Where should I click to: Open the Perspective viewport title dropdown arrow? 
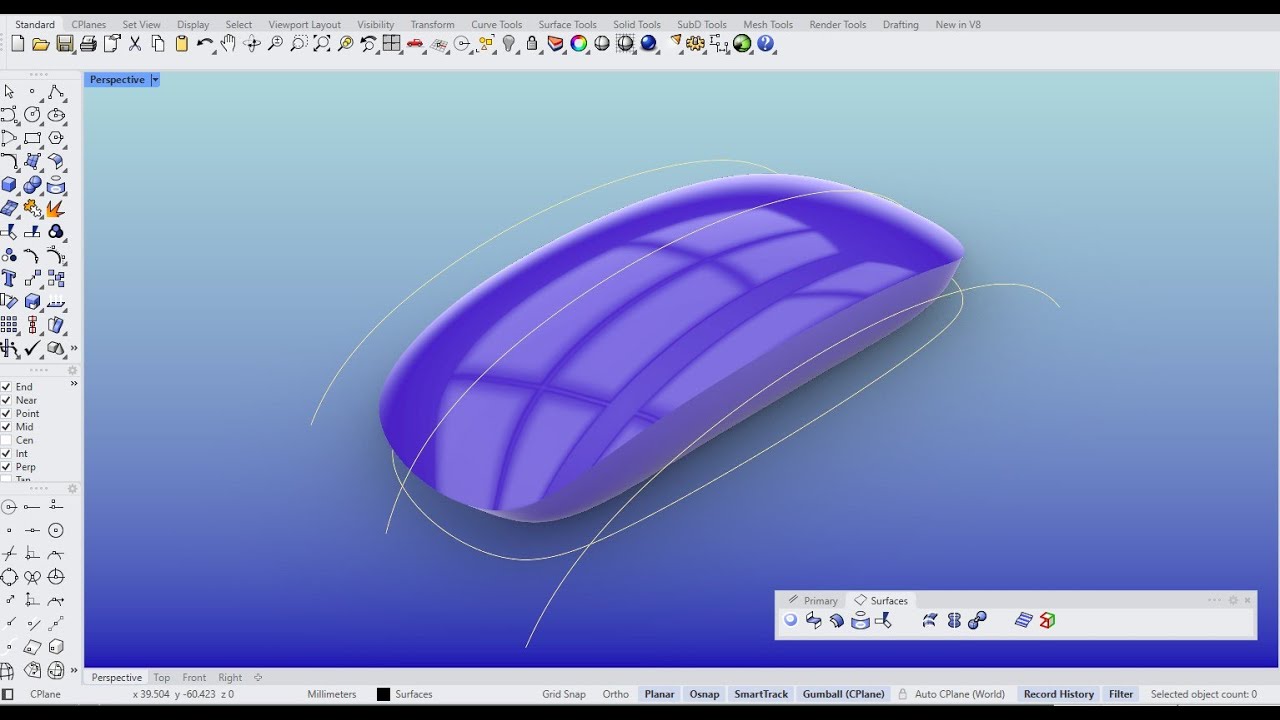[x=155, y=80]
